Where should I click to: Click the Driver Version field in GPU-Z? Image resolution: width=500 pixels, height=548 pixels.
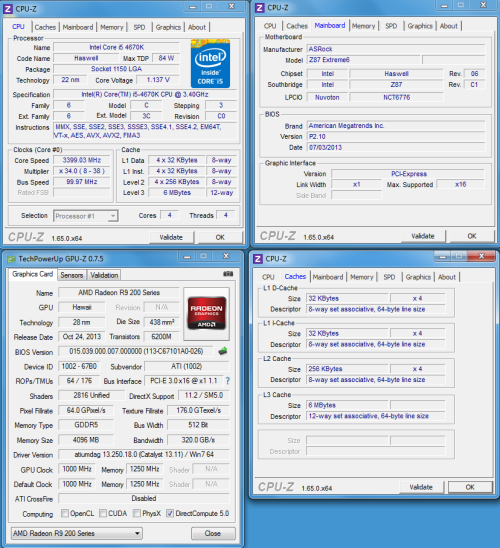coord(144,454)
